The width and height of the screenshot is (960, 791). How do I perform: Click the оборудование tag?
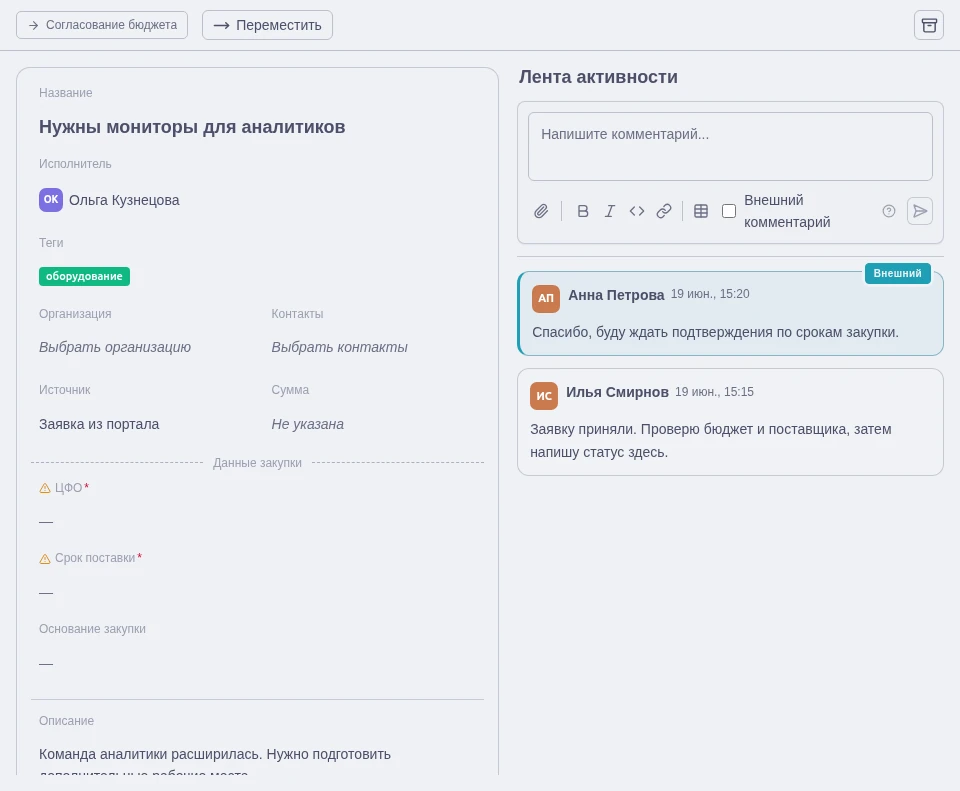click(84, 276)
